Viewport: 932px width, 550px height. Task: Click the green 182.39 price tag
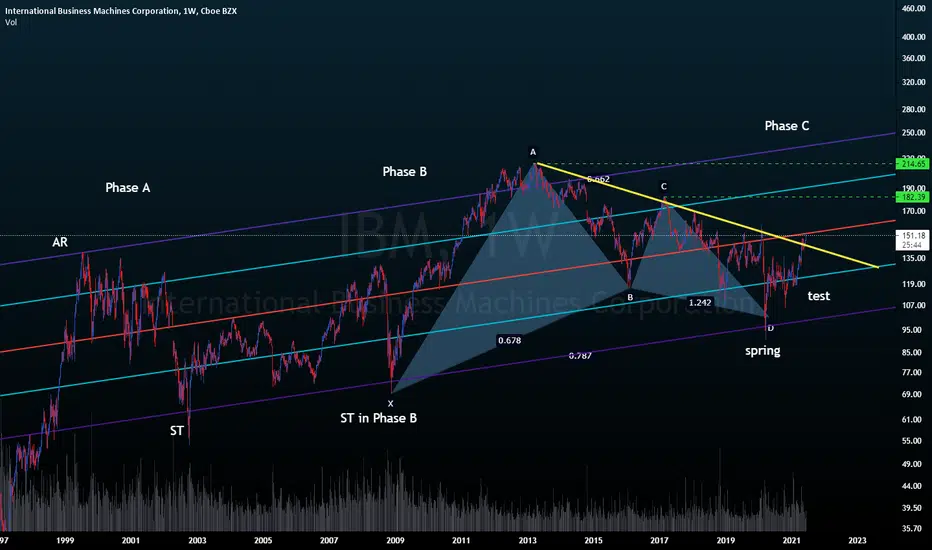pyautogui.click(x=912, y=197)
